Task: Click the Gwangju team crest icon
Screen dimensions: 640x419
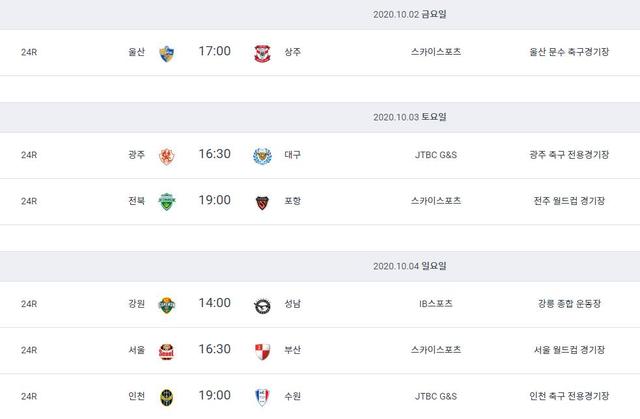Action: click(167, 154)
